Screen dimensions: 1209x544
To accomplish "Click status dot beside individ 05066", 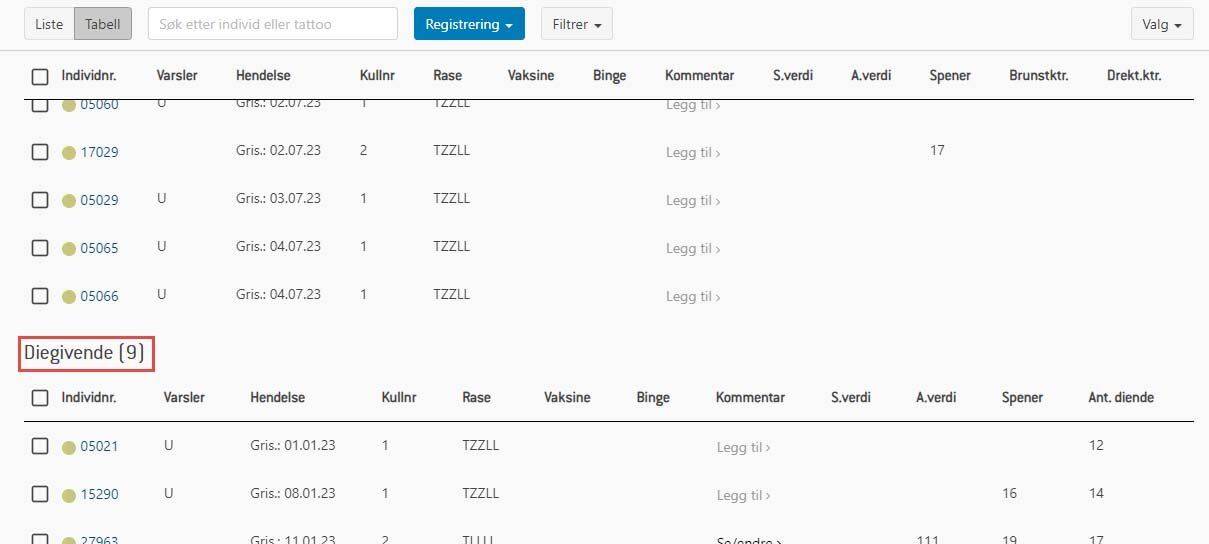I will (69, 297).
